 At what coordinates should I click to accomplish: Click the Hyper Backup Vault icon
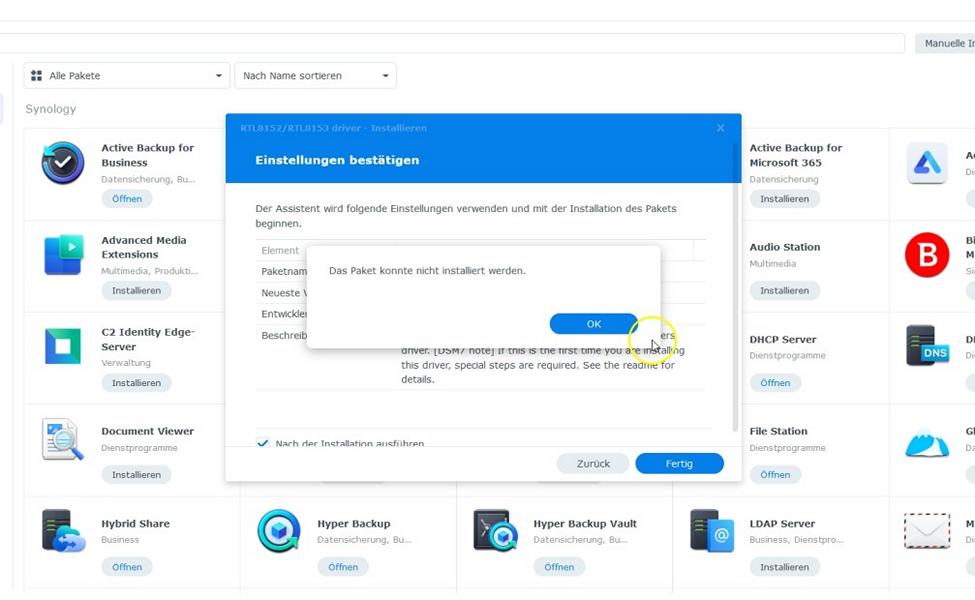tap(495, 530)
